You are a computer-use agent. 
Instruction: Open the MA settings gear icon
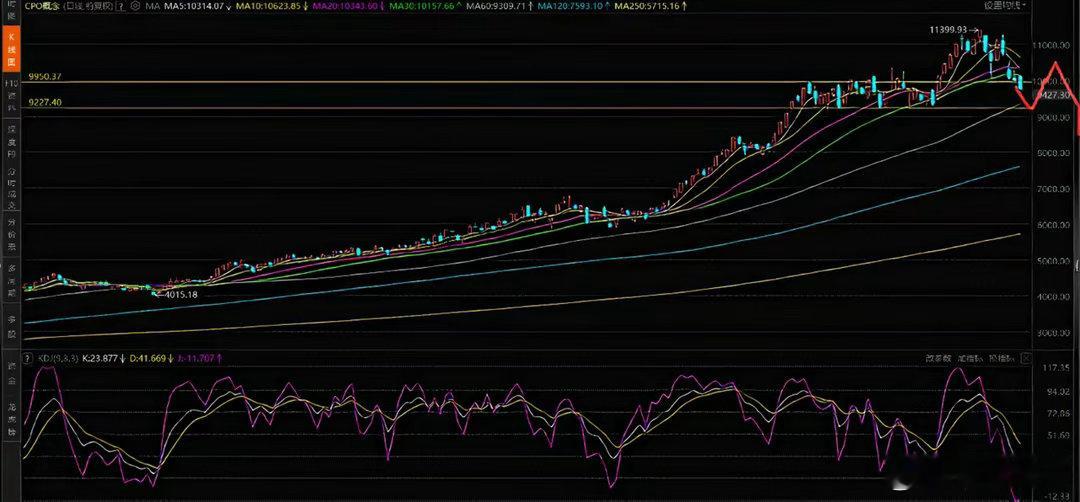135,6
